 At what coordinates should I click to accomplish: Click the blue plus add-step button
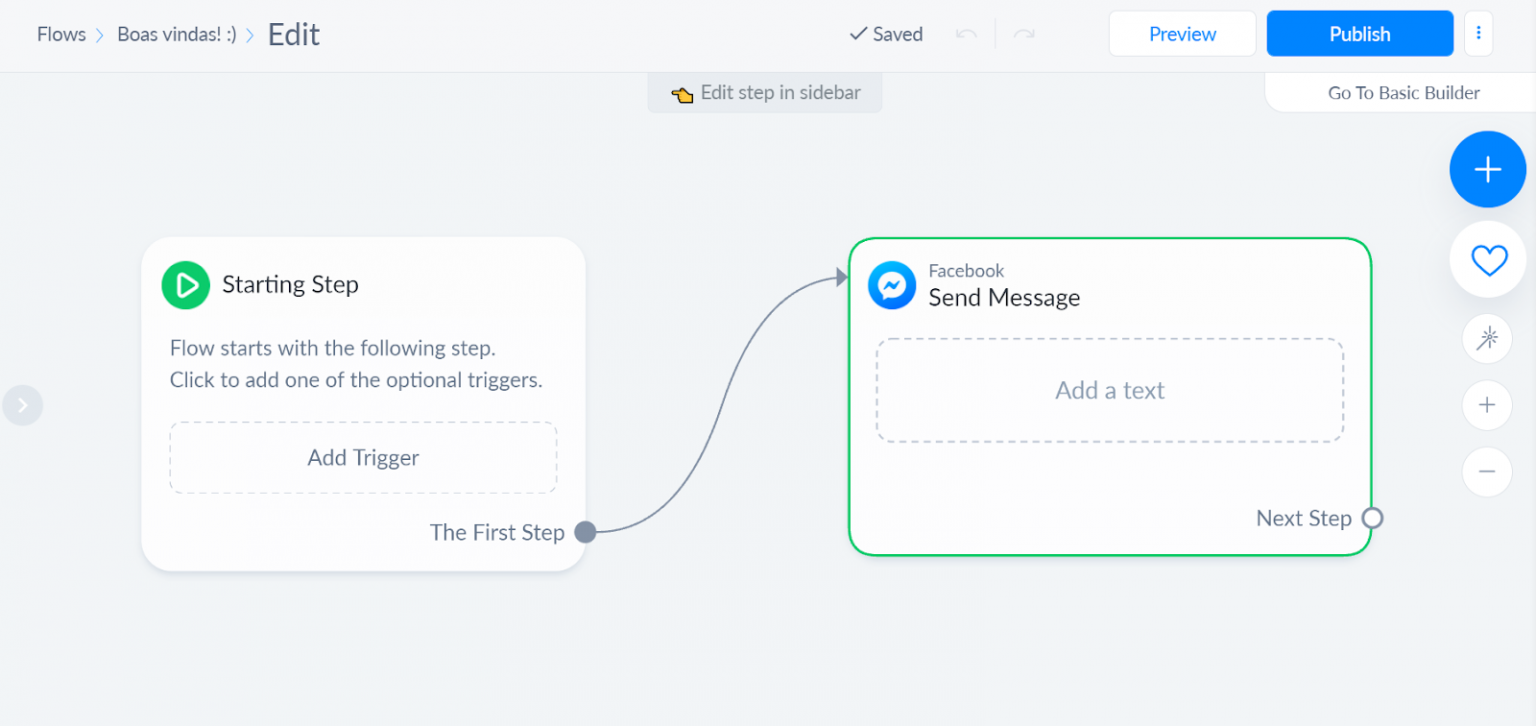[x=1487, y=170]
